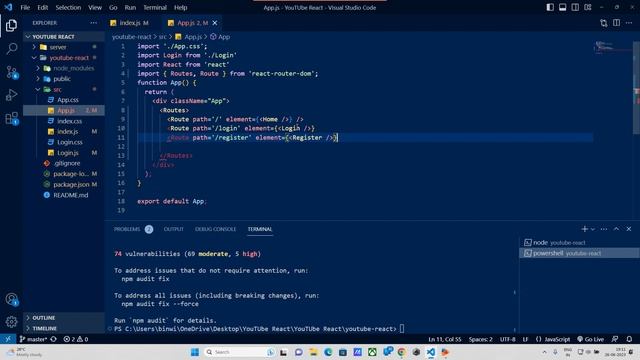Expand the OUTLINE section
The image size is (640, 360).
point(63,318)
